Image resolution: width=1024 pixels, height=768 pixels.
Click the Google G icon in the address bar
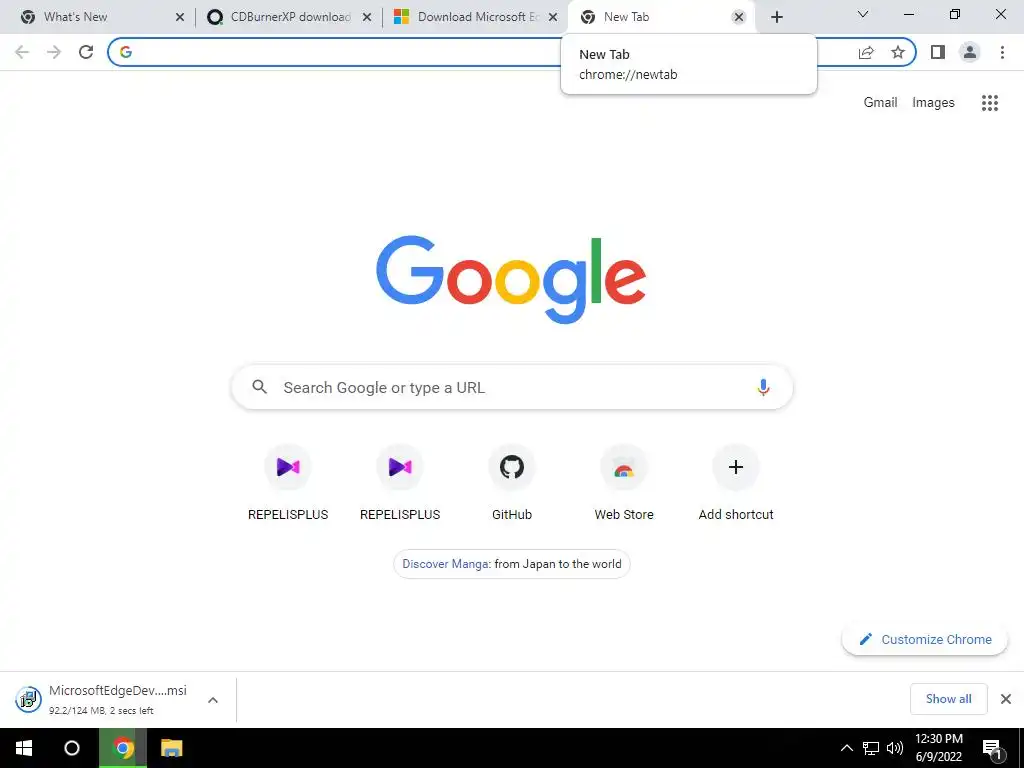tap(126, 52)
